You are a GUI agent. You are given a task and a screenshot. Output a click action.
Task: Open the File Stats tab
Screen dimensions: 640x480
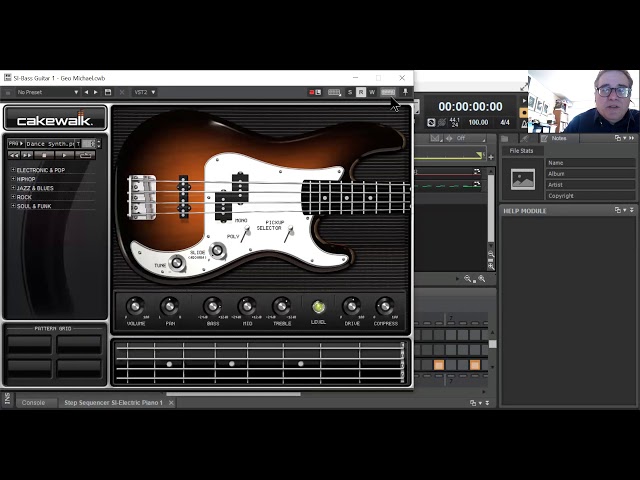pos(521,151)
